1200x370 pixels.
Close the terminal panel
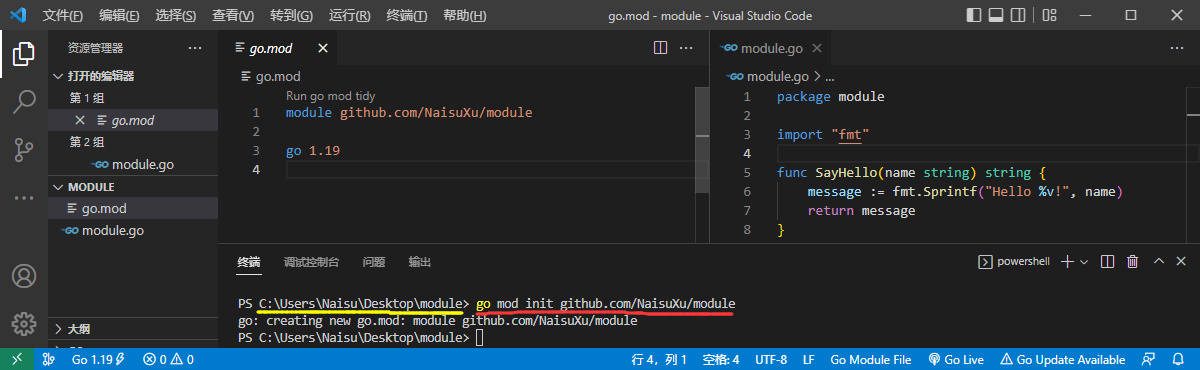click(1182, 262)
